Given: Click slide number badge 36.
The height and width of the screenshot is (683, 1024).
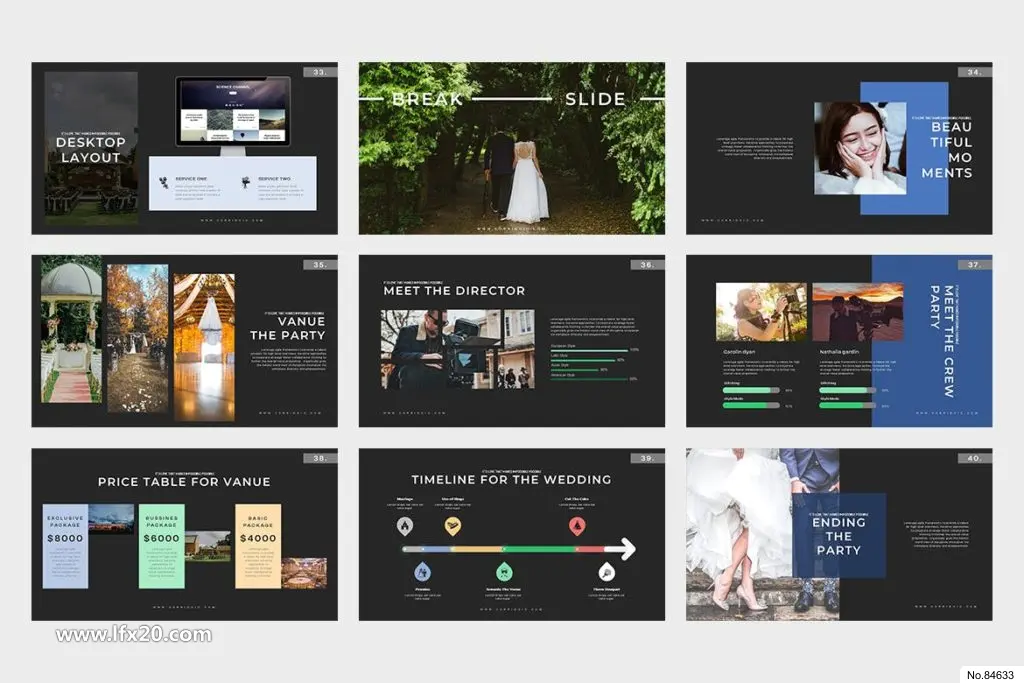Looking at the screenshot, I should pos(647,264).
